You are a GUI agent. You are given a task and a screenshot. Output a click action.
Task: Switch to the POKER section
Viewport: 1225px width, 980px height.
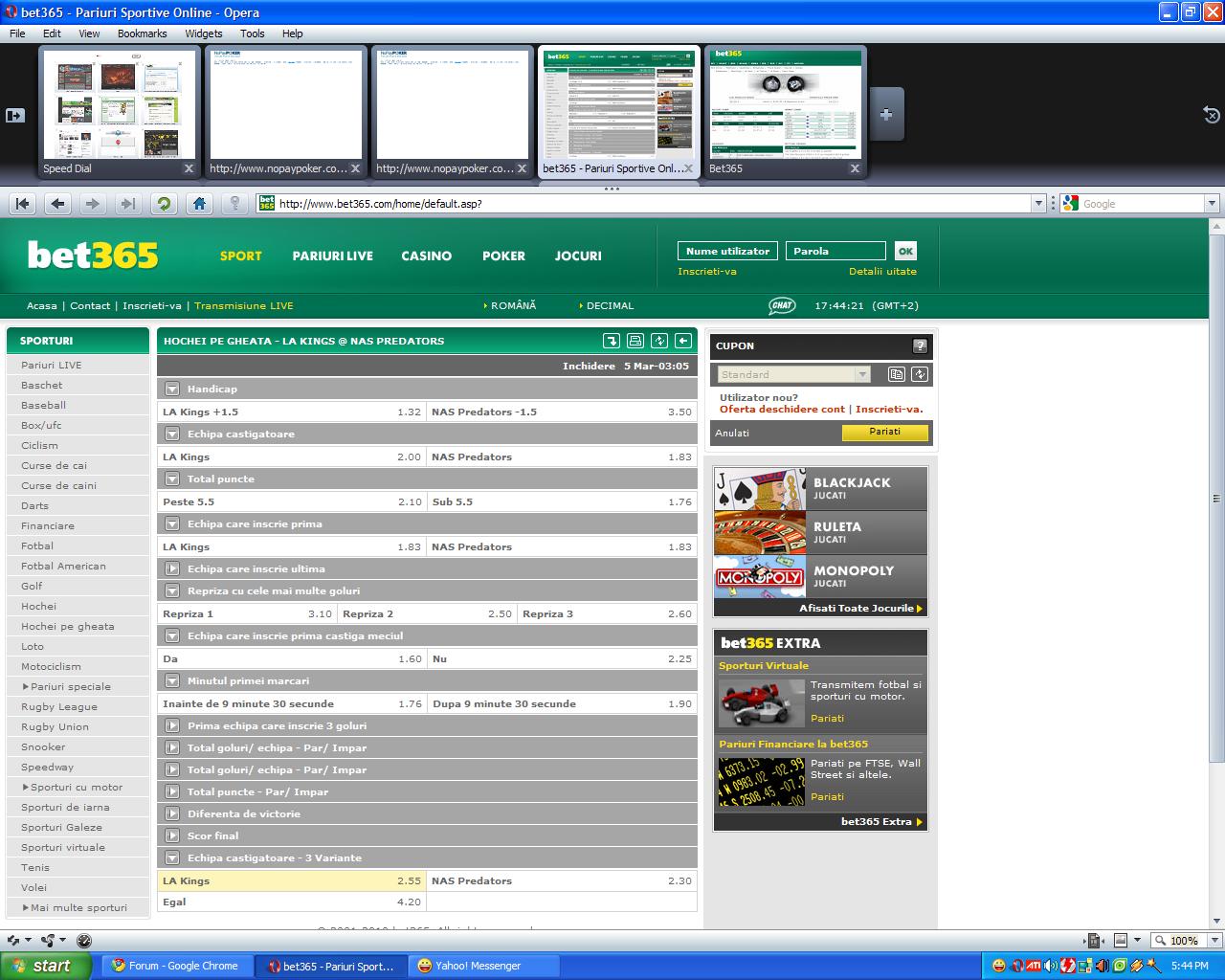coord(504,256)
